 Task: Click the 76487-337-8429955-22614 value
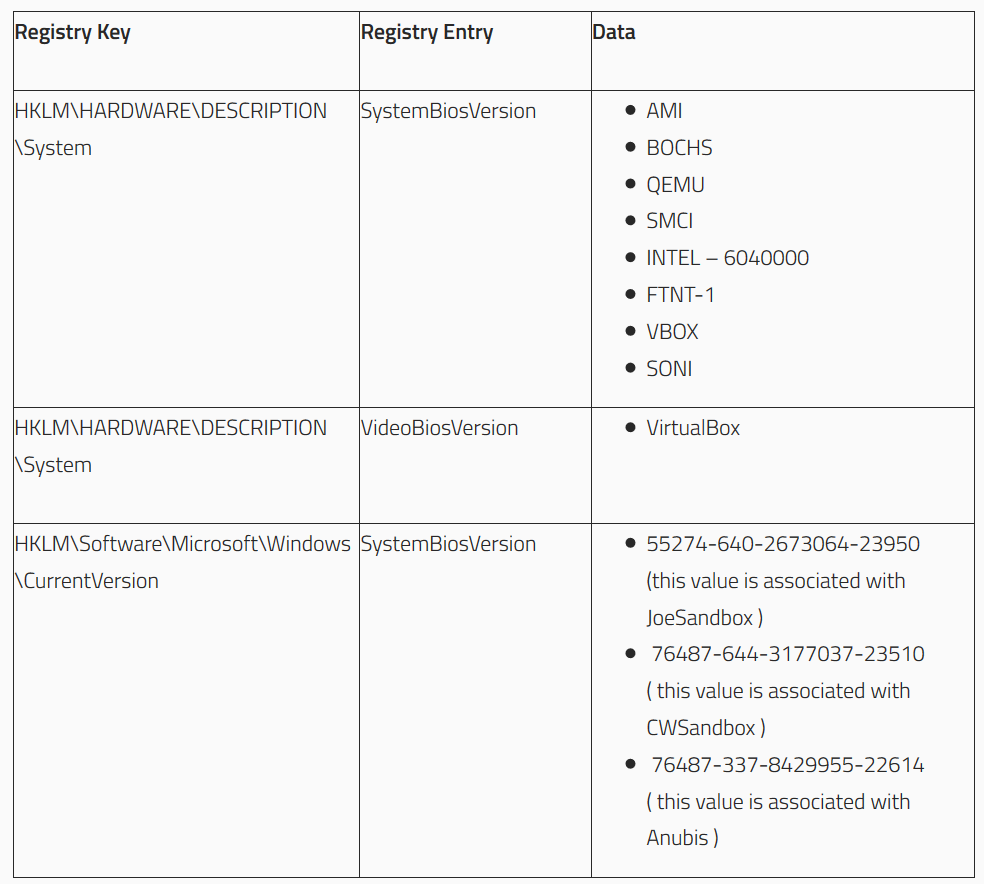point(788,765)
